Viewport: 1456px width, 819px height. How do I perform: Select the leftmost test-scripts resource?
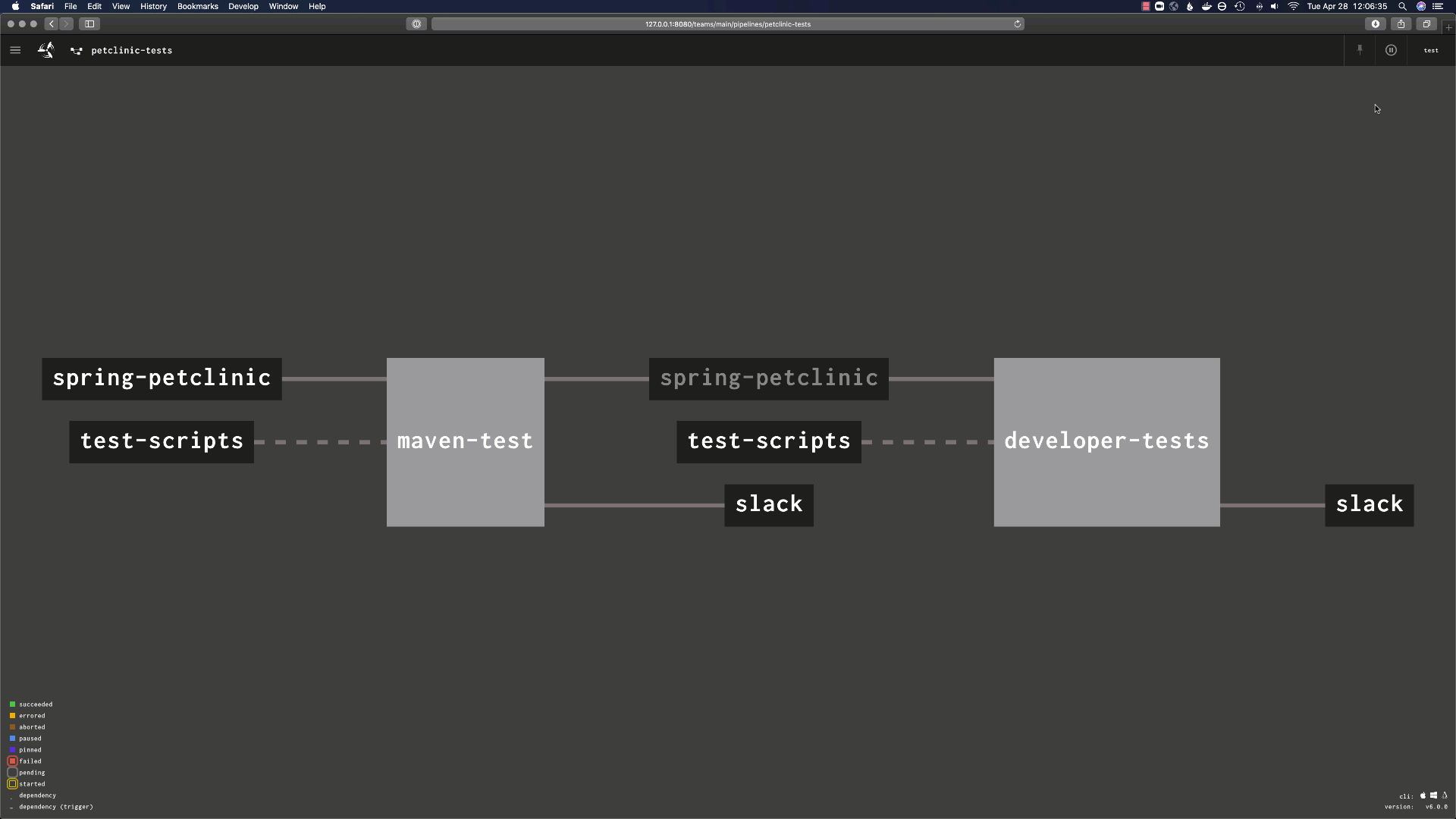[x=162, y=441]
